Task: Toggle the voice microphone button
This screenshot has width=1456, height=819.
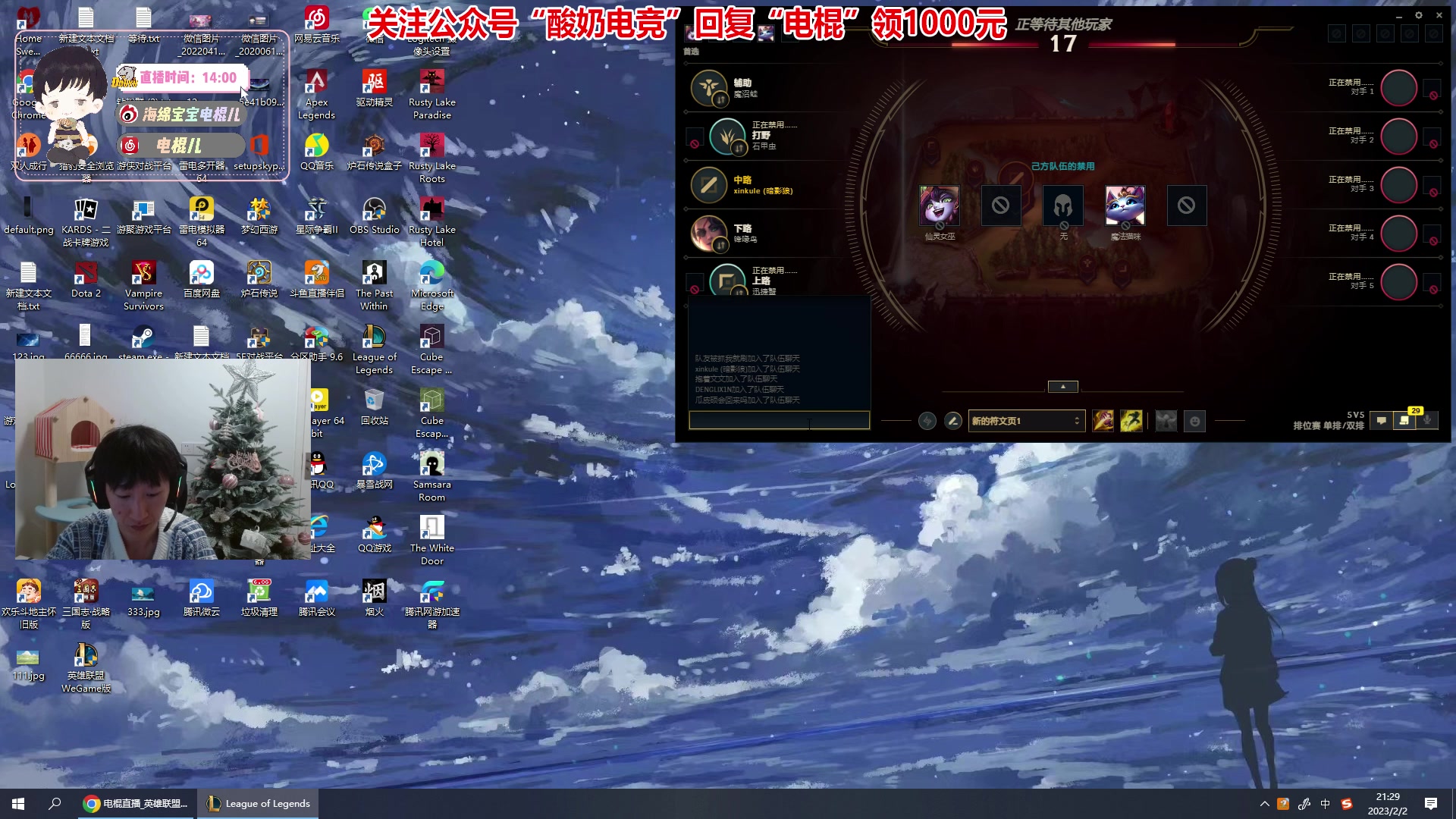Action: pos(1428,420)
